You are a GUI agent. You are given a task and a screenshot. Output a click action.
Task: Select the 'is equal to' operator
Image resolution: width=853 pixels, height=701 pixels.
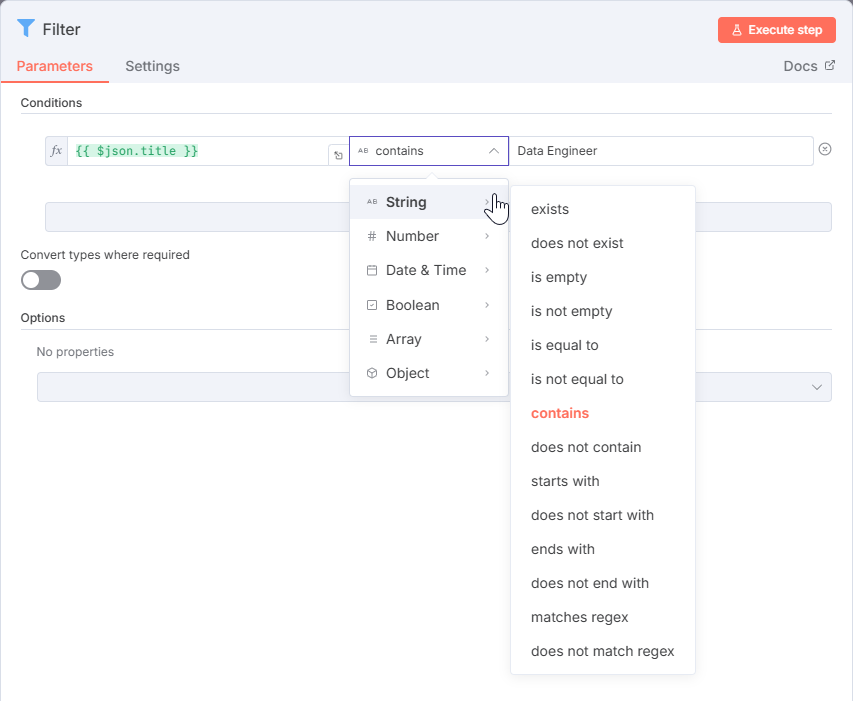(564, 345)
